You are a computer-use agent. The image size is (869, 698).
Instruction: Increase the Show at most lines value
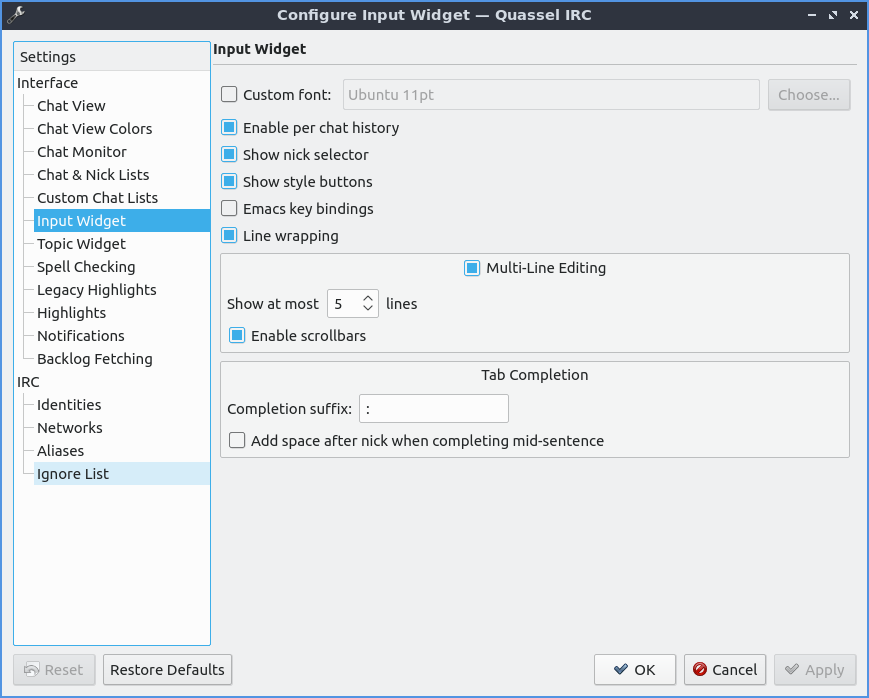(368, 298)
